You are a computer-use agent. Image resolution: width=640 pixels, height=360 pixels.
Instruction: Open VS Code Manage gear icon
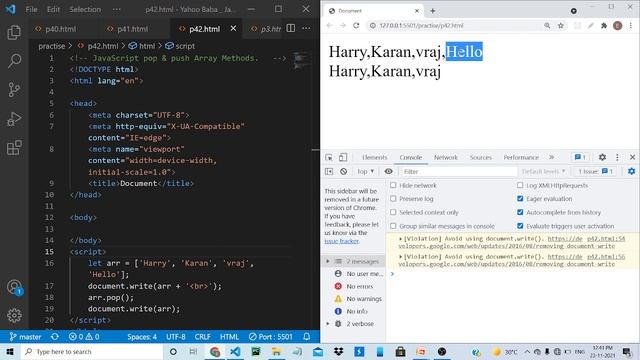coord(14,315)
